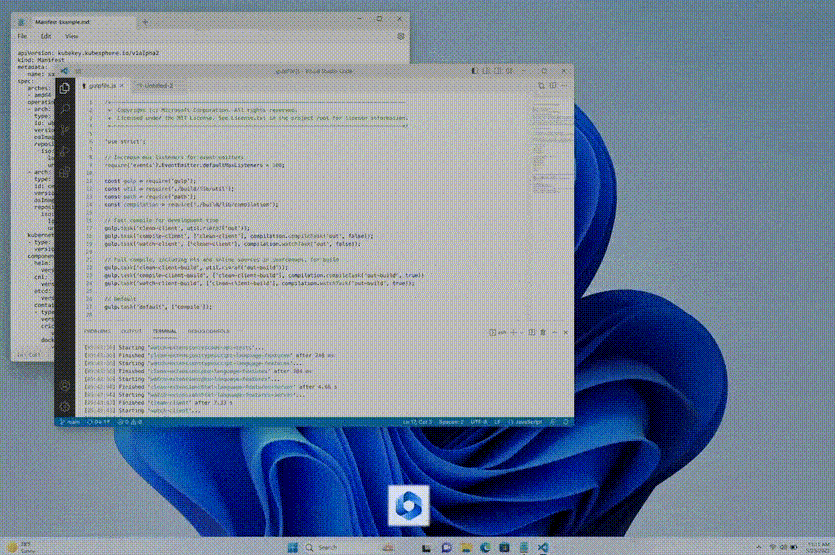Click the 'use strict' code line

coord(125,141)
